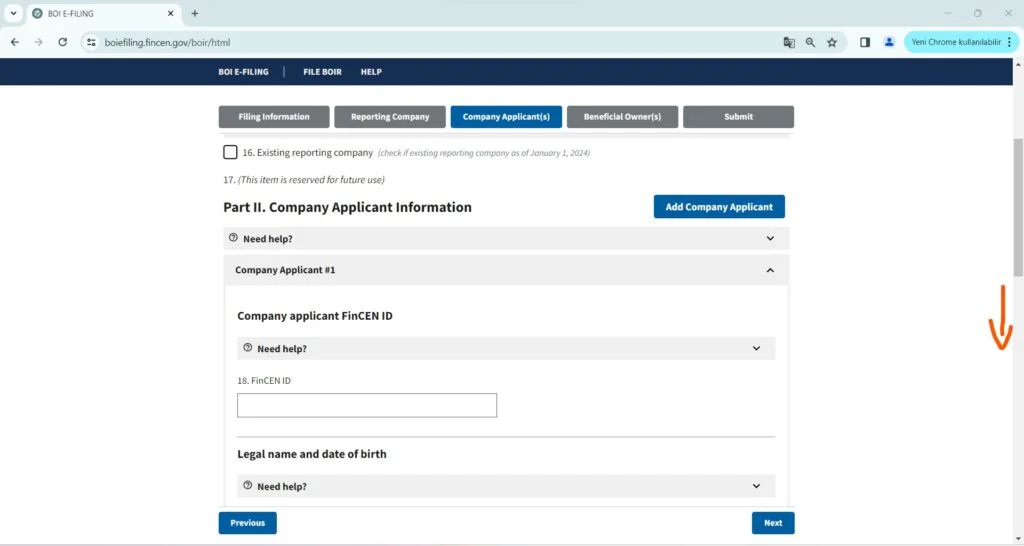
Task: Collapse the Company Applicant #1 section
Action: [769, 270]
